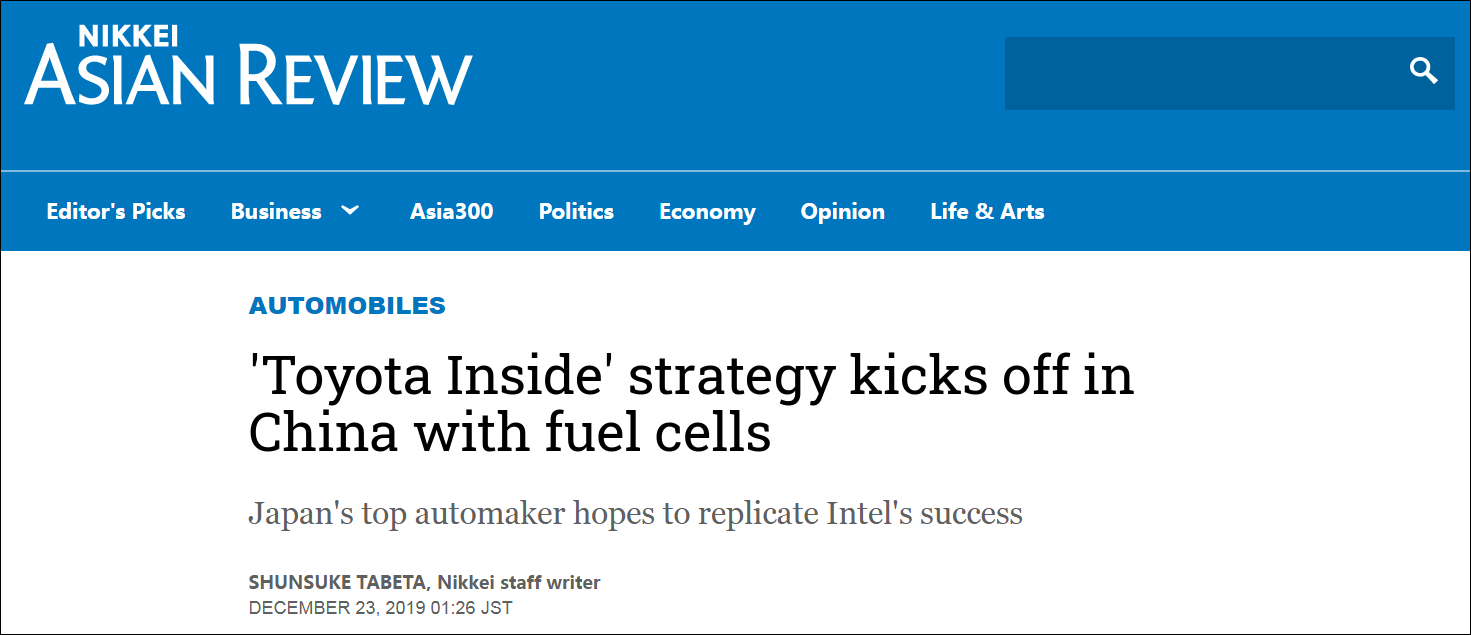
Task: Click the magnifying glass search icon
Action: point(1423,71)
